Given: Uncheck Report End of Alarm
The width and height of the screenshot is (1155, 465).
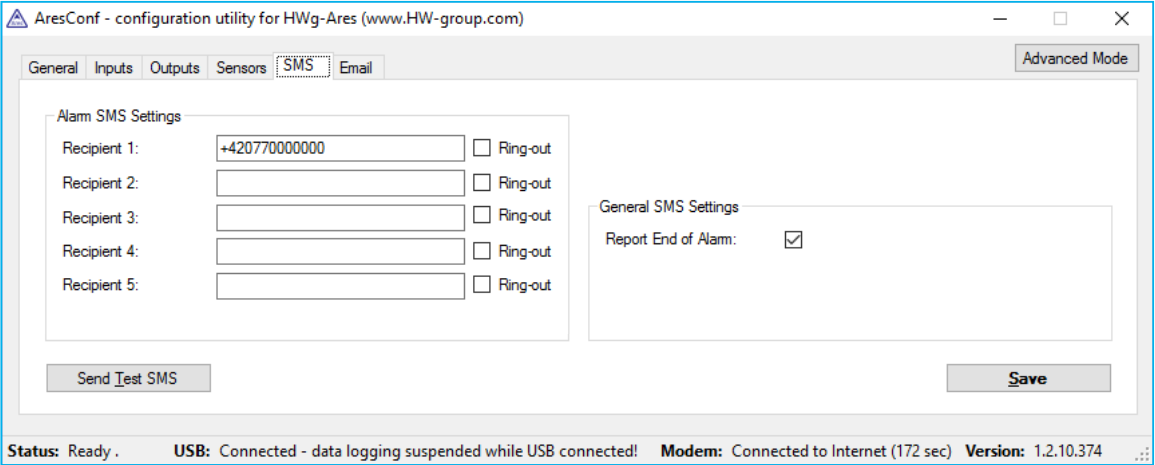Looking at the screenshot, I should pos(794,240).
